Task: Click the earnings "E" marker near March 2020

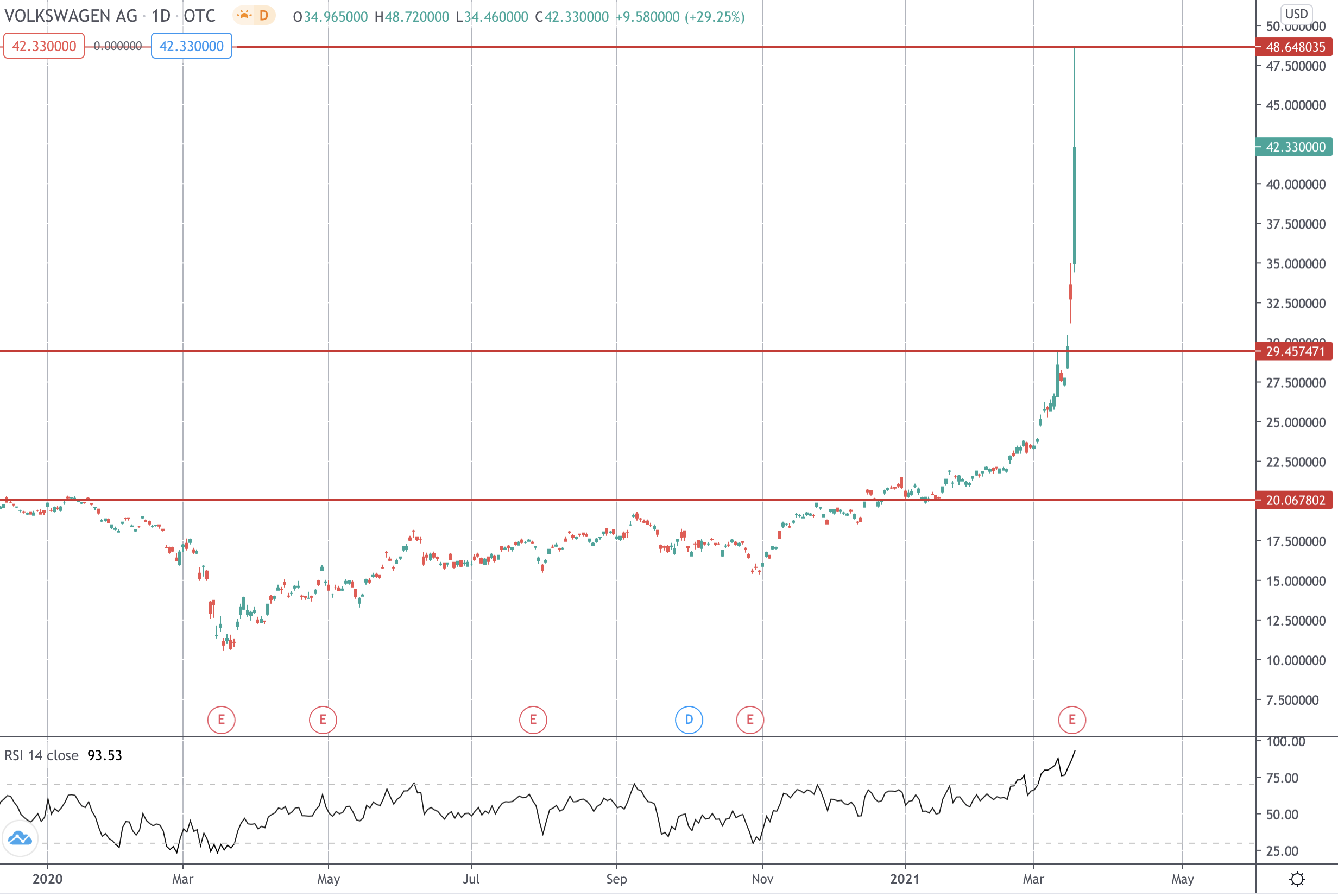Action: pyautogui.click(x=220, y=720)
